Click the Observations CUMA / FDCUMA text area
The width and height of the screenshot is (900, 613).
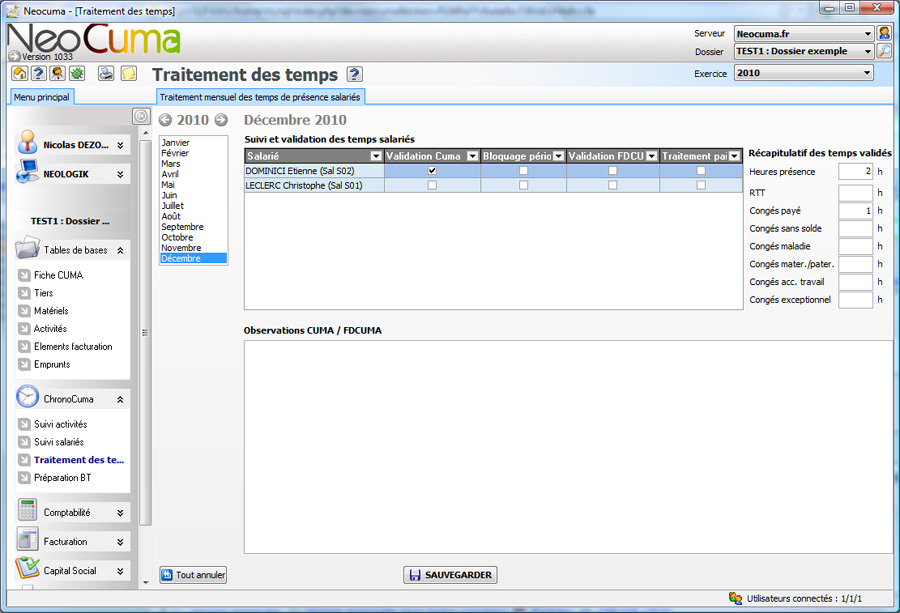(x=568, y=447)
